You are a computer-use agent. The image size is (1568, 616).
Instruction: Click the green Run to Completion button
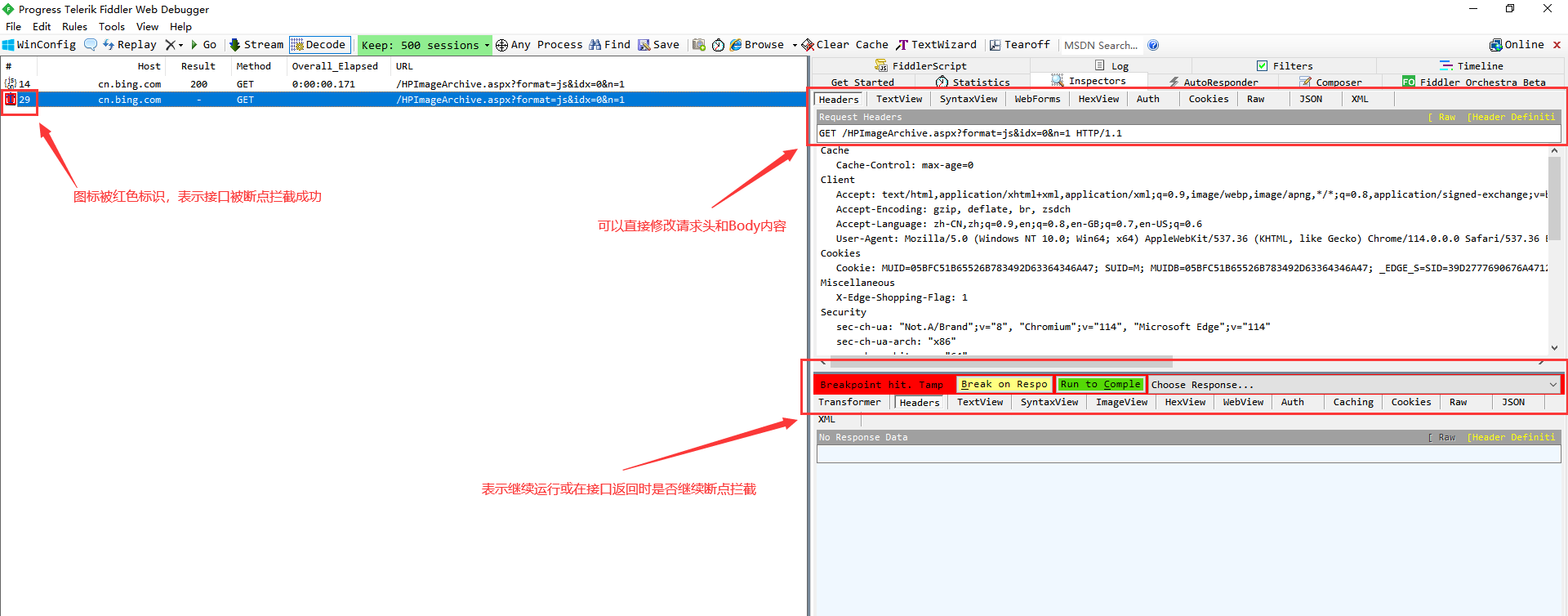pyautogui.click(x=1099, y=385)
